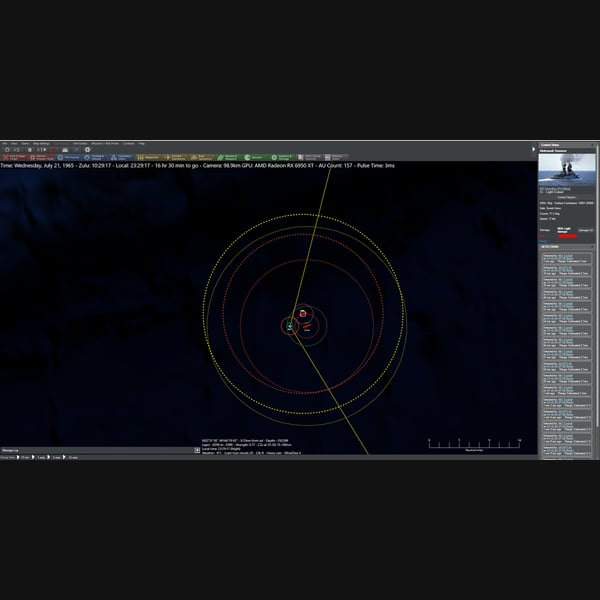Pop out the Message Log window icon
600x600 pixels.
pyautogui.click(x=197, y=450)
